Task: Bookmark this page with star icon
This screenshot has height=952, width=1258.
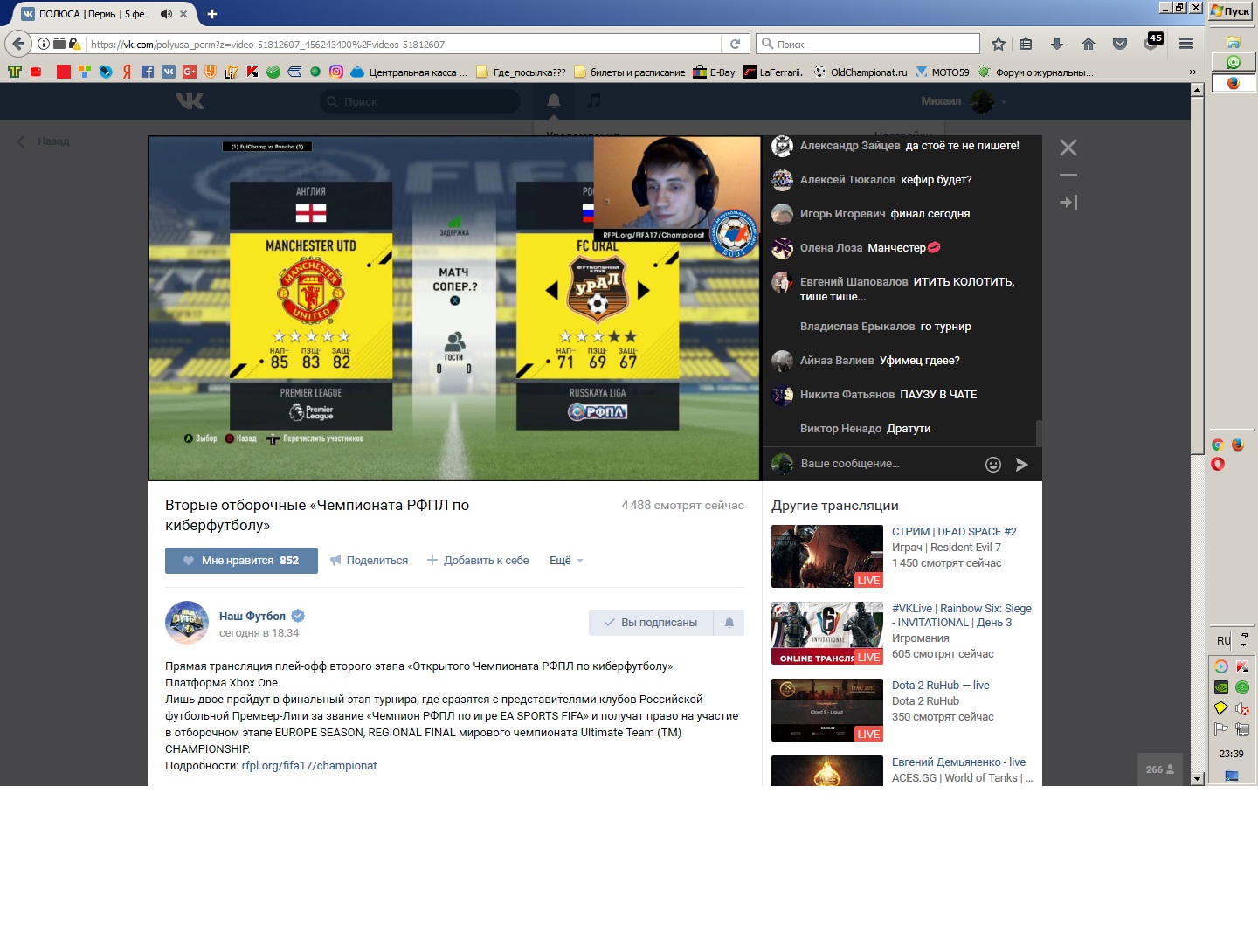Action: click(998, 44)
